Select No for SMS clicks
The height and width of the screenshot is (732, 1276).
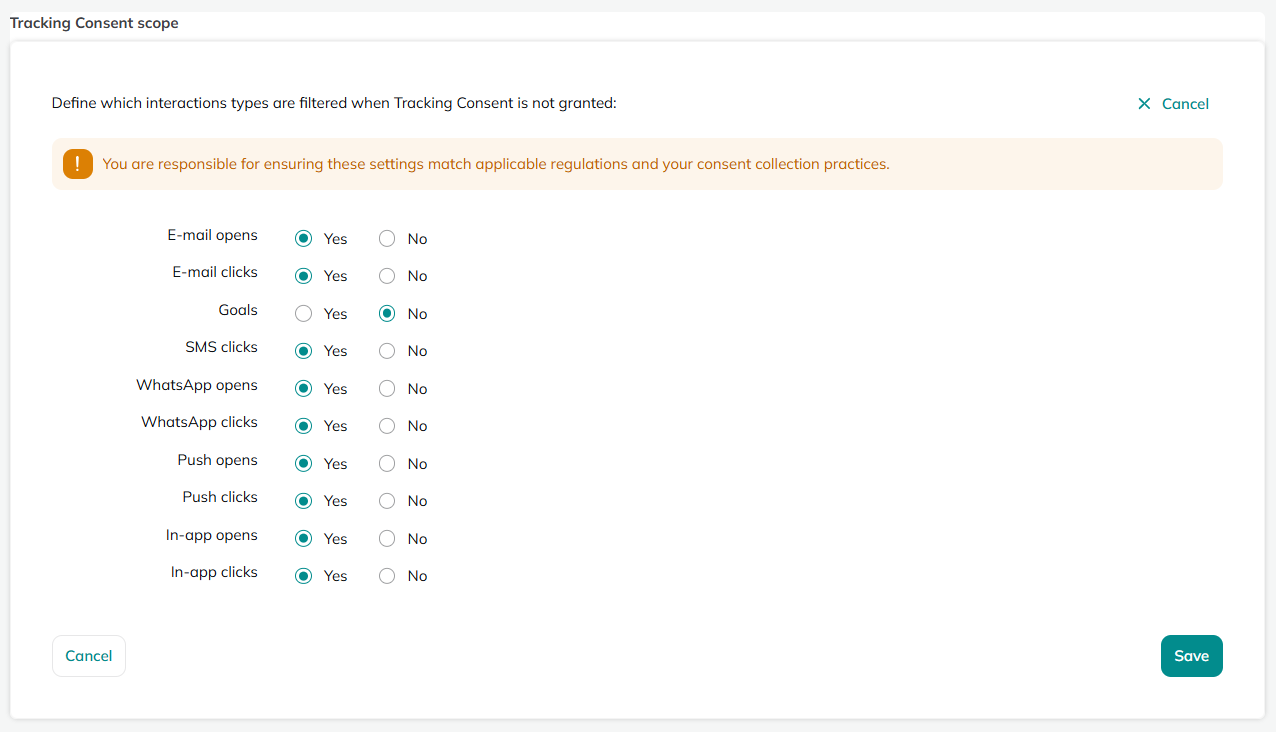click(387, 351)
